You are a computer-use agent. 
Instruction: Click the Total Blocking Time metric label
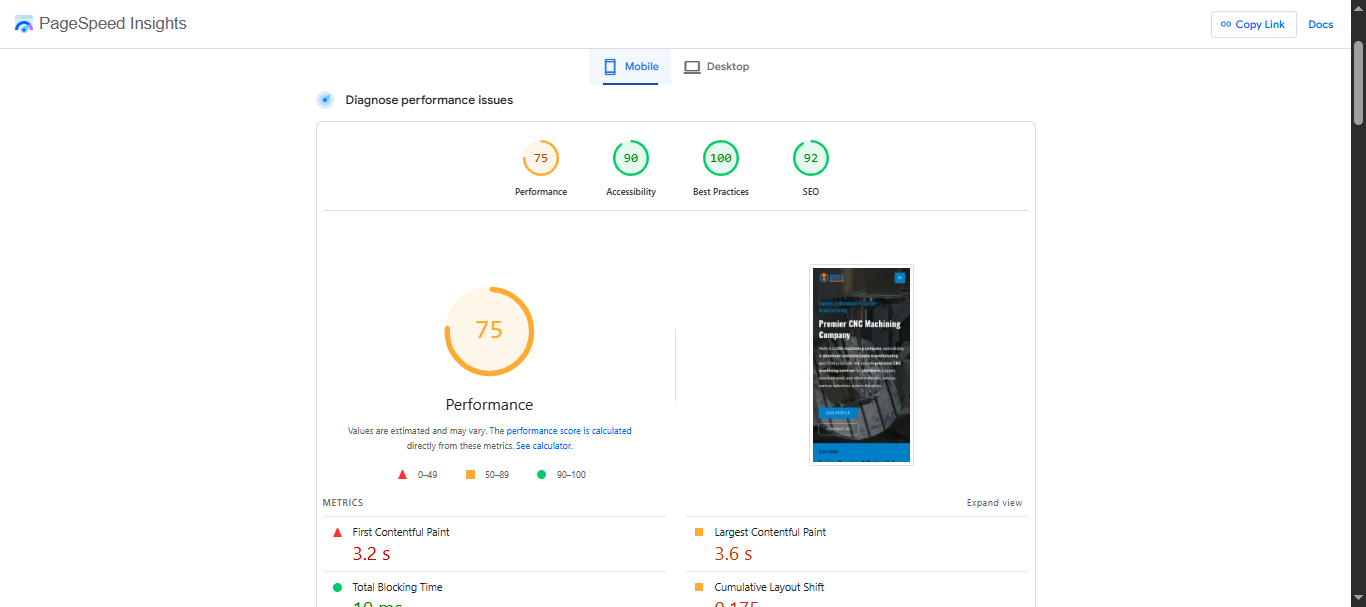pyautogui.click(x=397, y=587)
